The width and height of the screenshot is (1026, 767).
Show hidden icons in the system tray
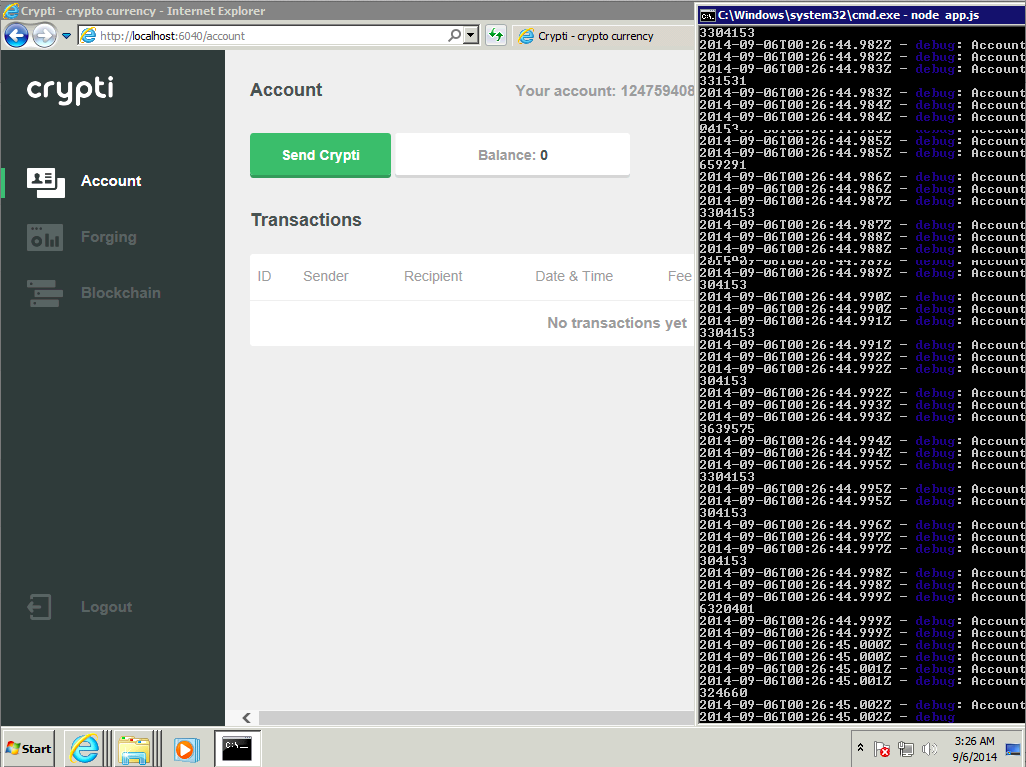point(860,748)
